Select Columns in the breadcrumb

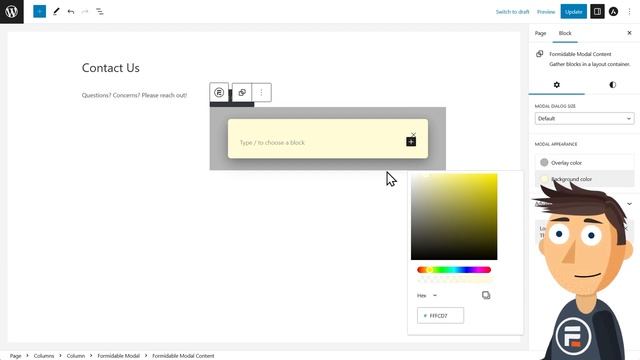click(x=44, y=356)
